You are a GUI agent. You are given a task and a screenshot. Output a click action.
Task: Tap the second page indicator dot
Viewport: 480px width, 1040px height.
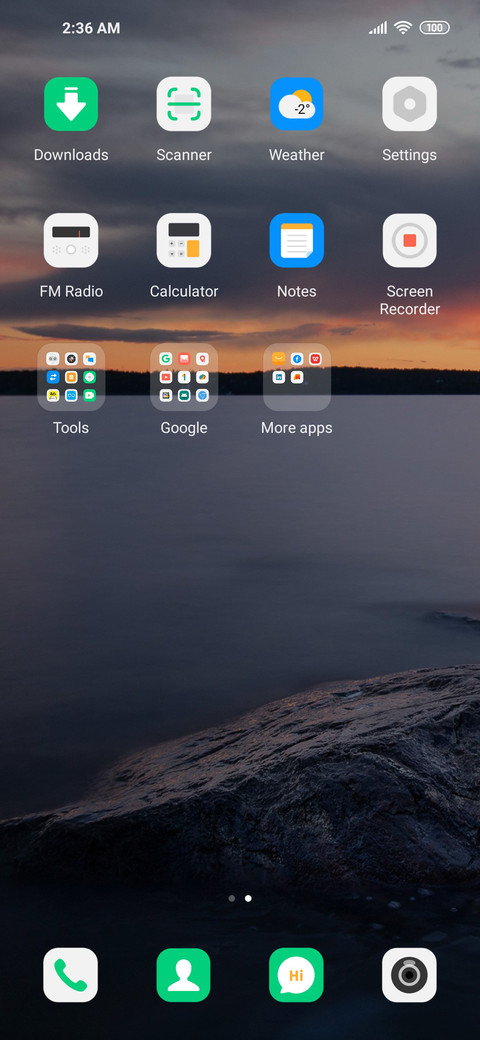pos(248,898)
